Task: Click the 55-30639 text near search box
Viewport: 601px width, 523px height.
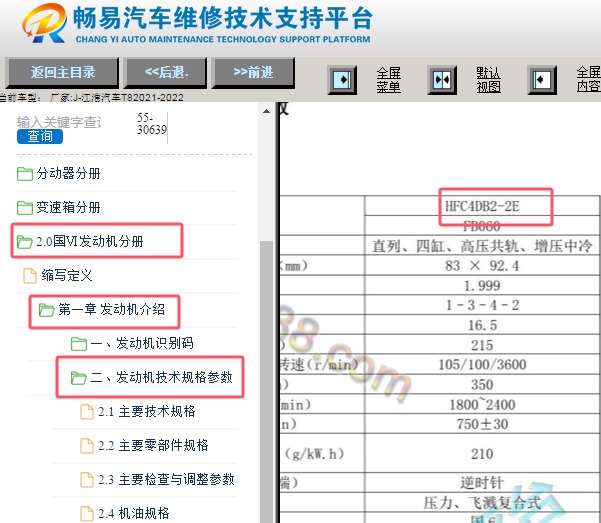Action: click(152, 123)
